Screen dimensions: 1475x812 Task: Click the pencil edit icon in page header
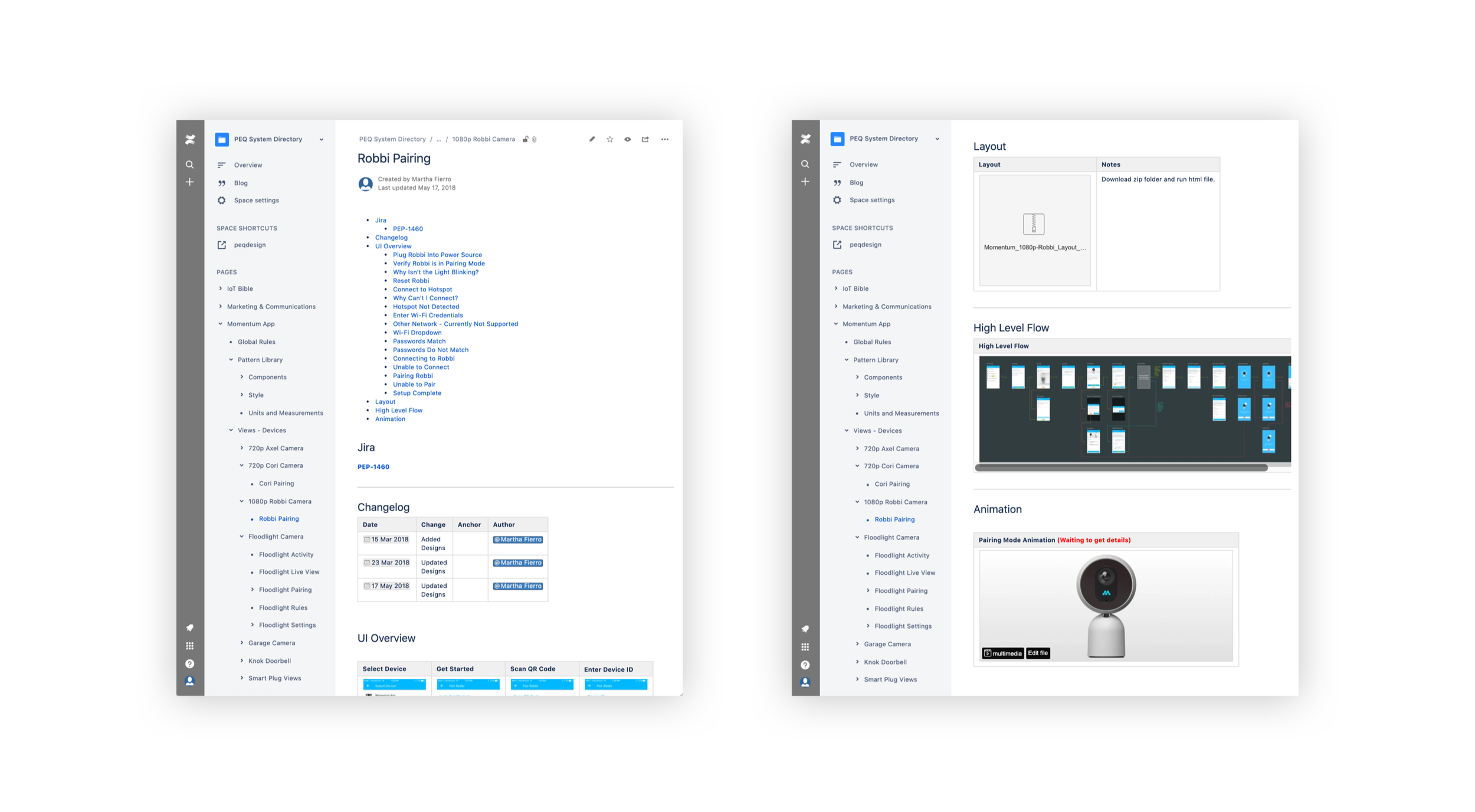592,139
